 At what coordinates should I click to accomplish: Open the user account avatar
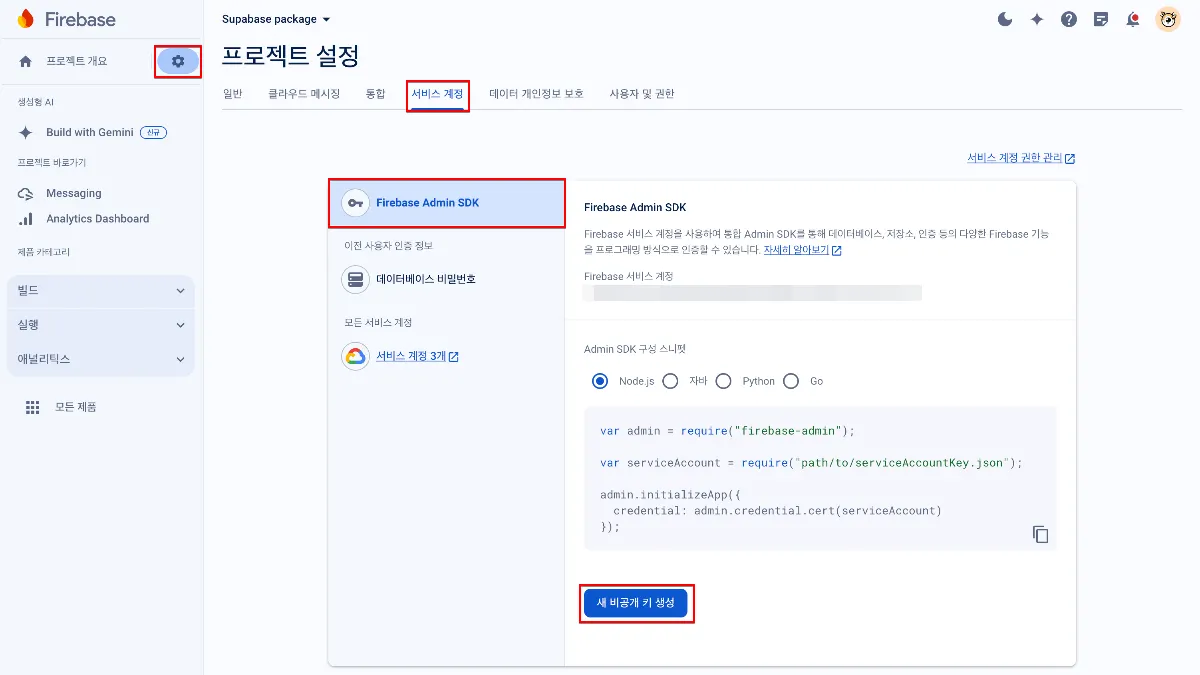click(x=1168, y=19)
